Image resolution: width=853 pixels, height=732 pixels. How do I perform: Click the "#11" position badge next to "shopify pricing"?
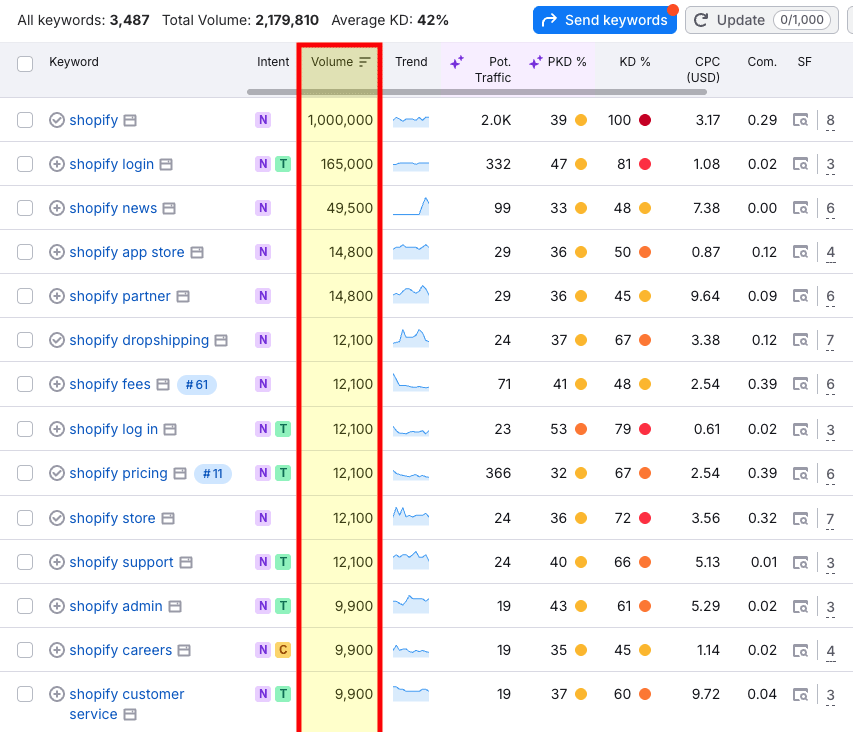point(212,474)
